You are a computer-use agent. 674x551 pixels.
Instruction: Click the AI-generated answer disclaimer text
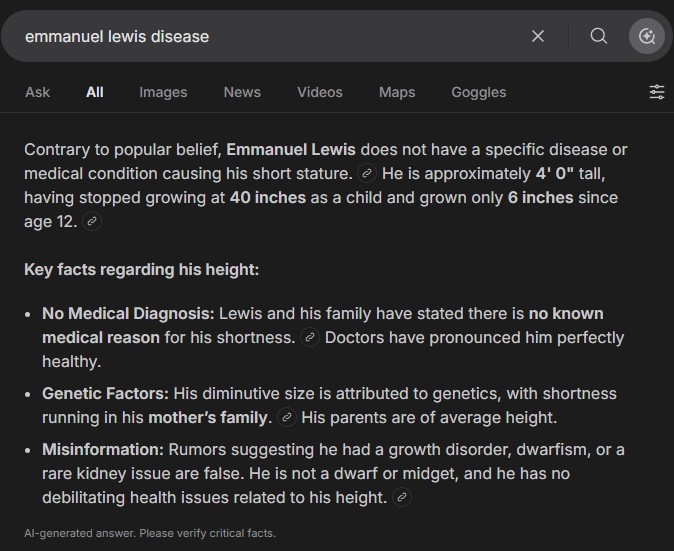coord(150,533)
